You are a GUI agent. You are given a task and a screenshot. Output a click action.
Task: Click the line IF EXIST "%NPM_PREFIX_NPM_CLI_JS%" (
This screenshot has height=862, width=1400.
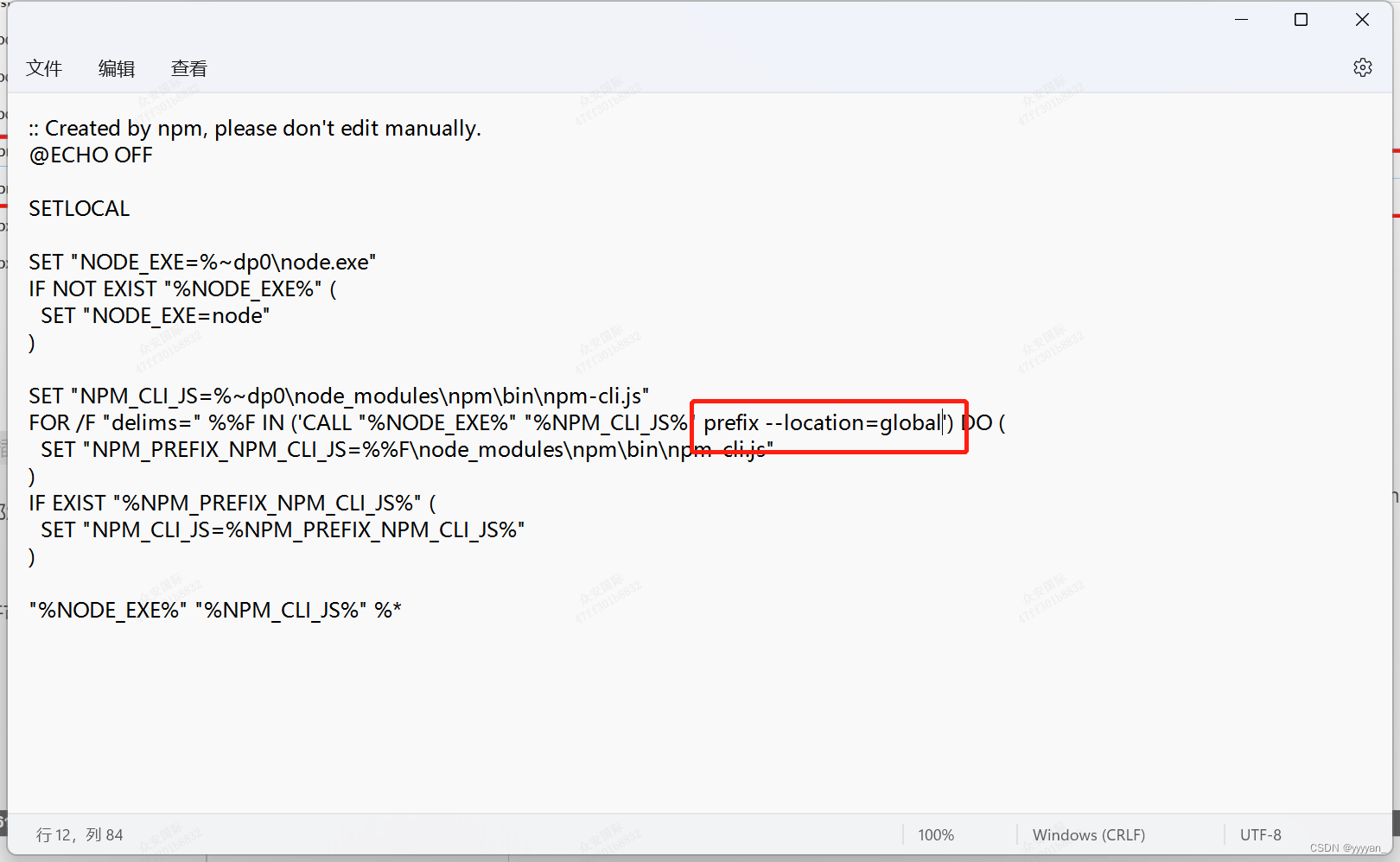(x=232, y=504)
